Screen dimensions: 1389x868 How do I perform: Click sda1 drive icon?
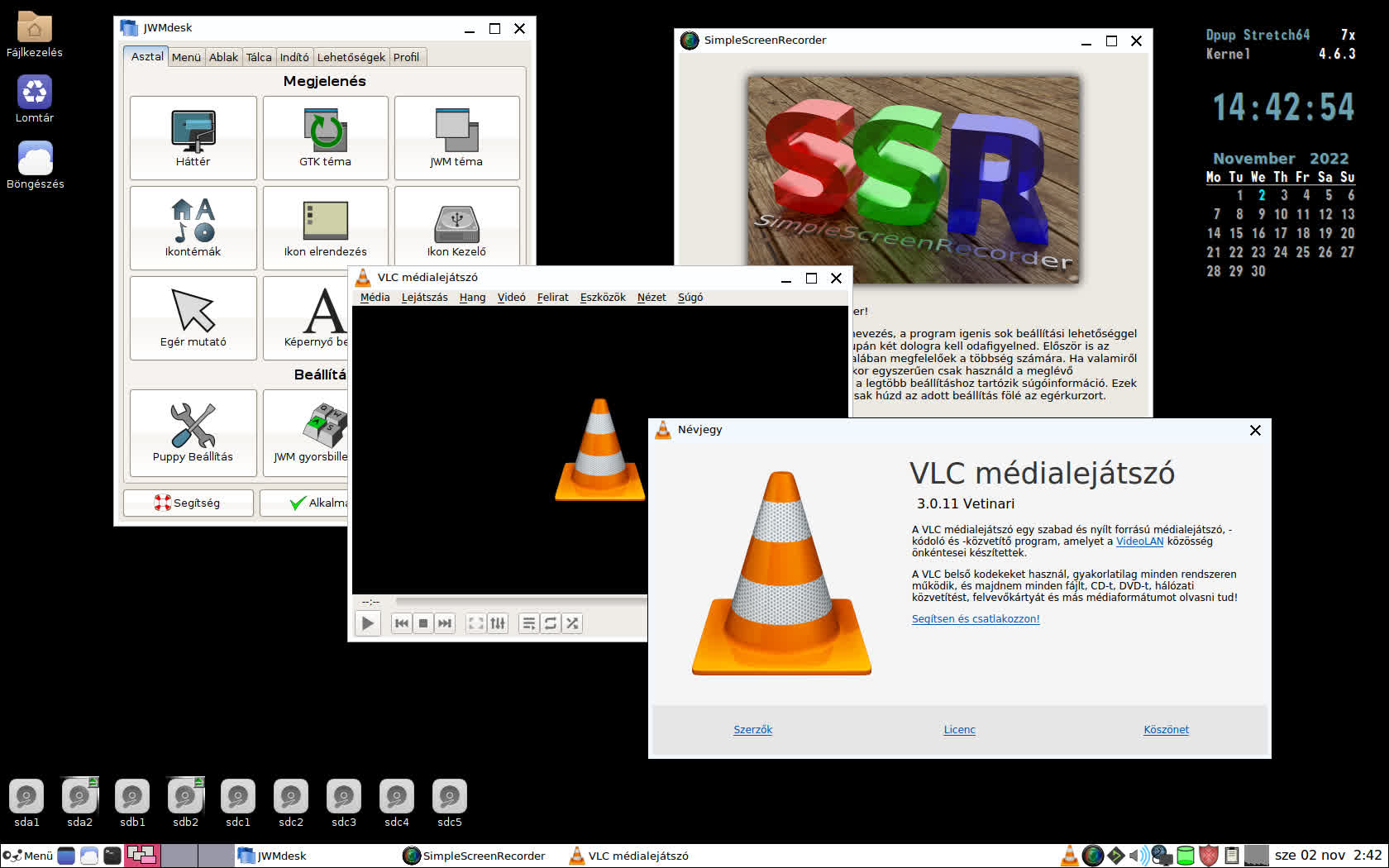point(26,803)
